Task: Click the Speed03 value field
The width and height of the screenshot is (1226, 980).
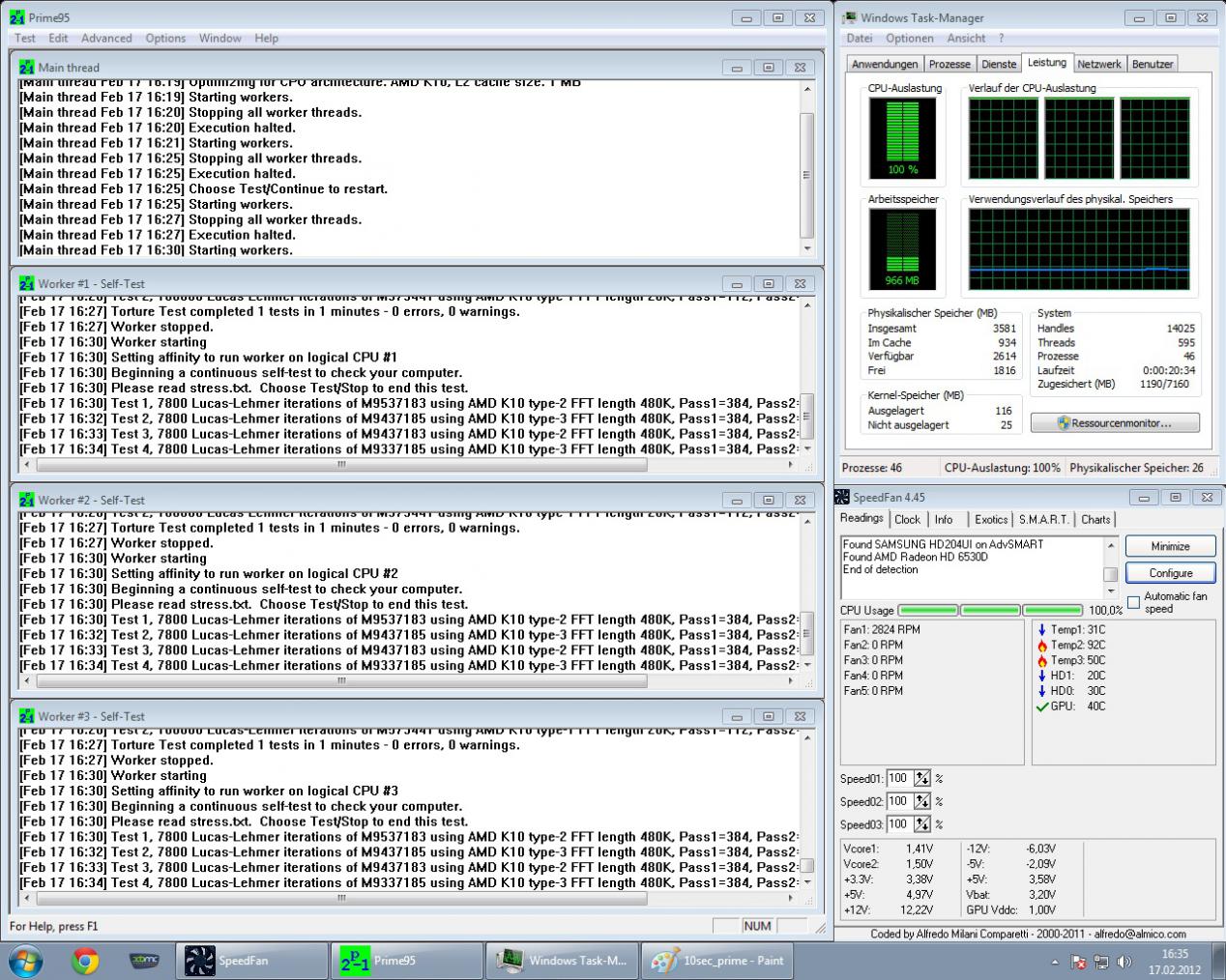Action: [x=899, y=824]
